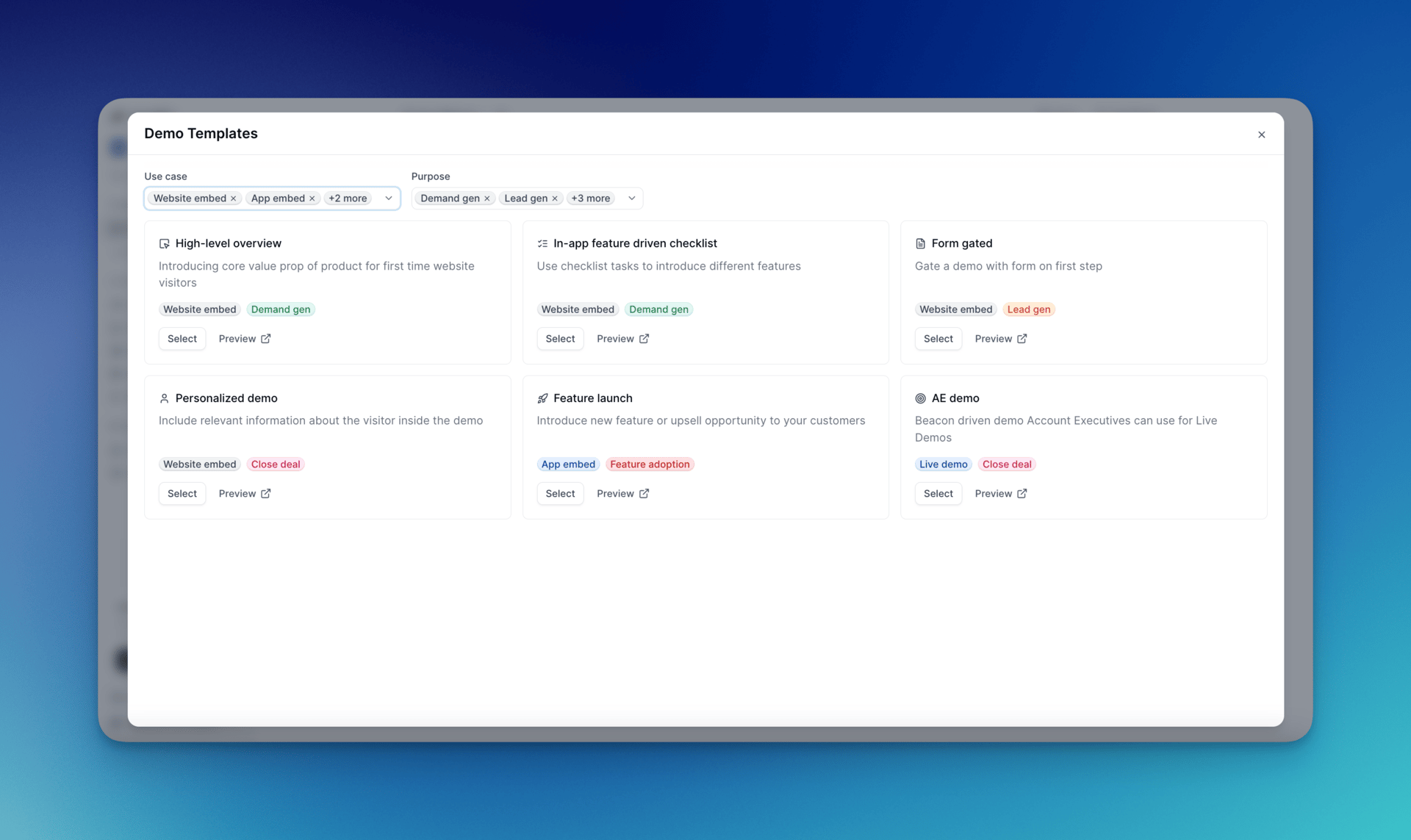The height and width of the screenshot is (840, 1411).
Task: Open Preview for Feature launch template
Action: click(622, 494)
